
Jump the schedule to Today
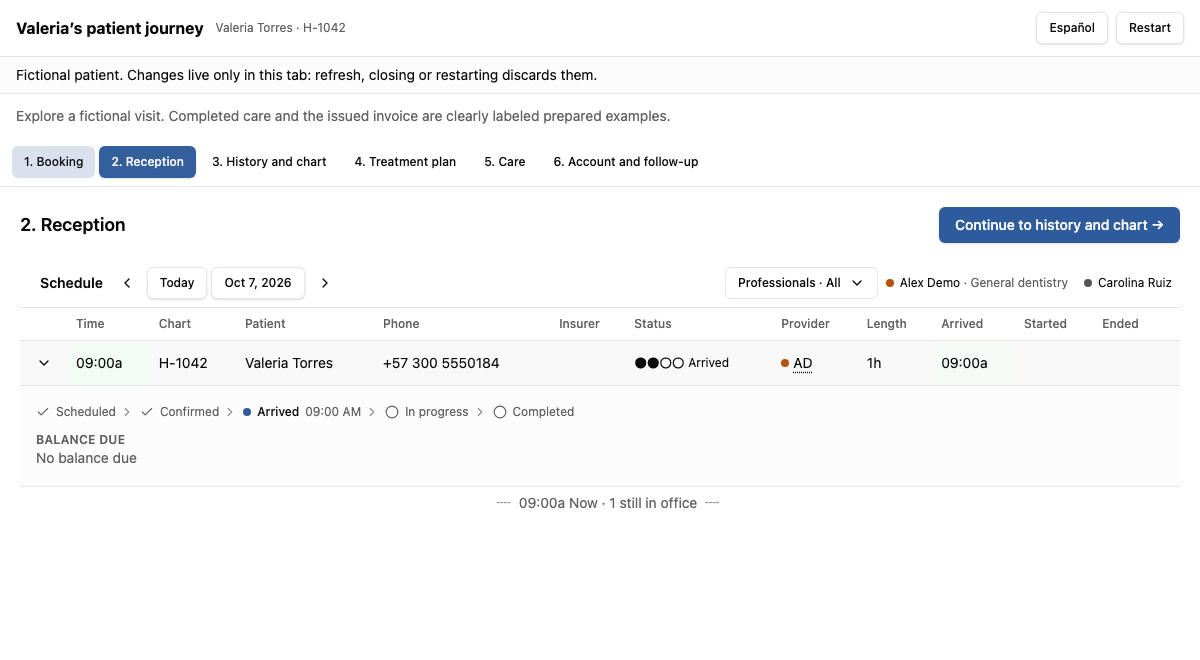tap(177, 283)
